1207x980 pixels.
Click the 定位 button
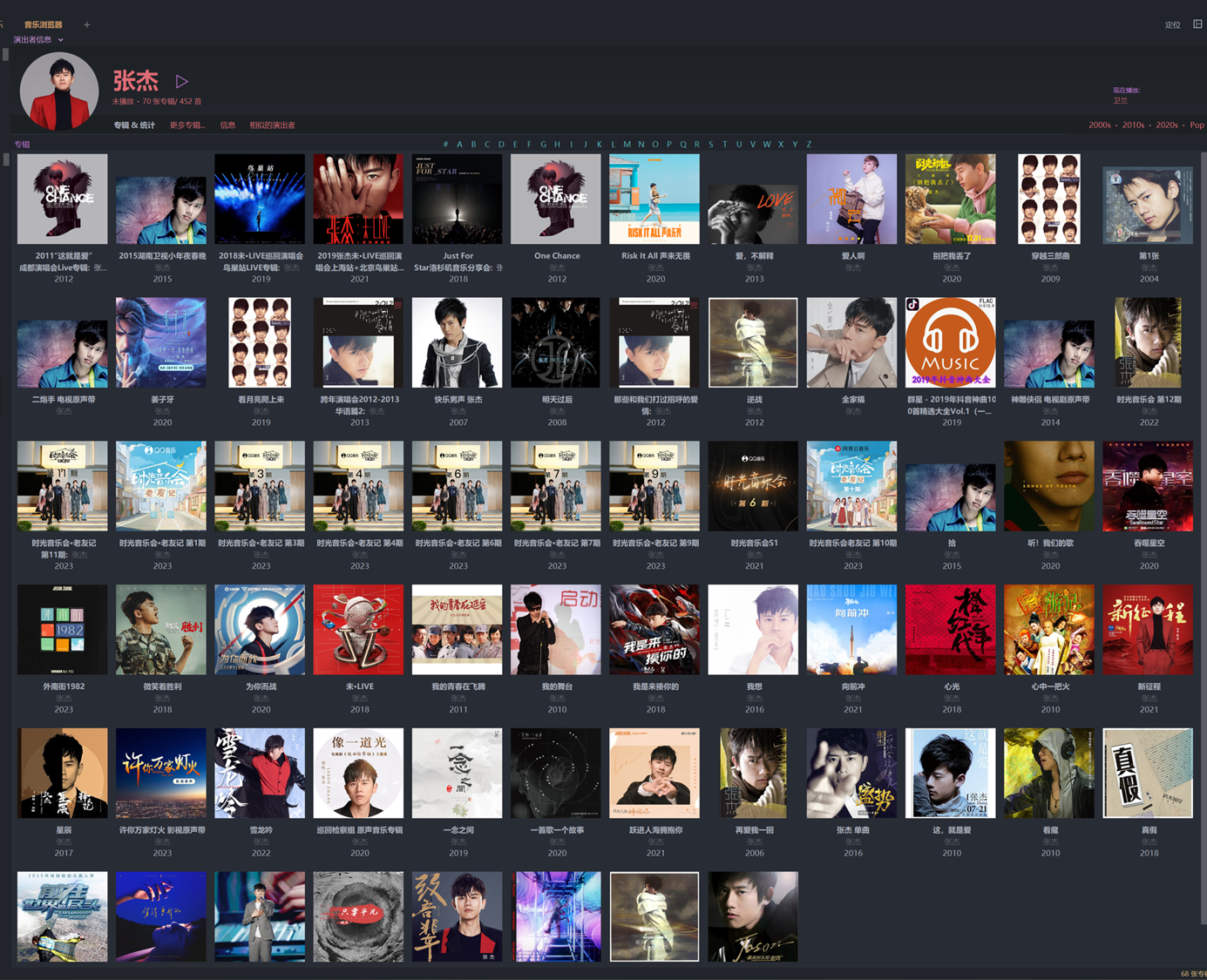click(x=1173, y=24)
